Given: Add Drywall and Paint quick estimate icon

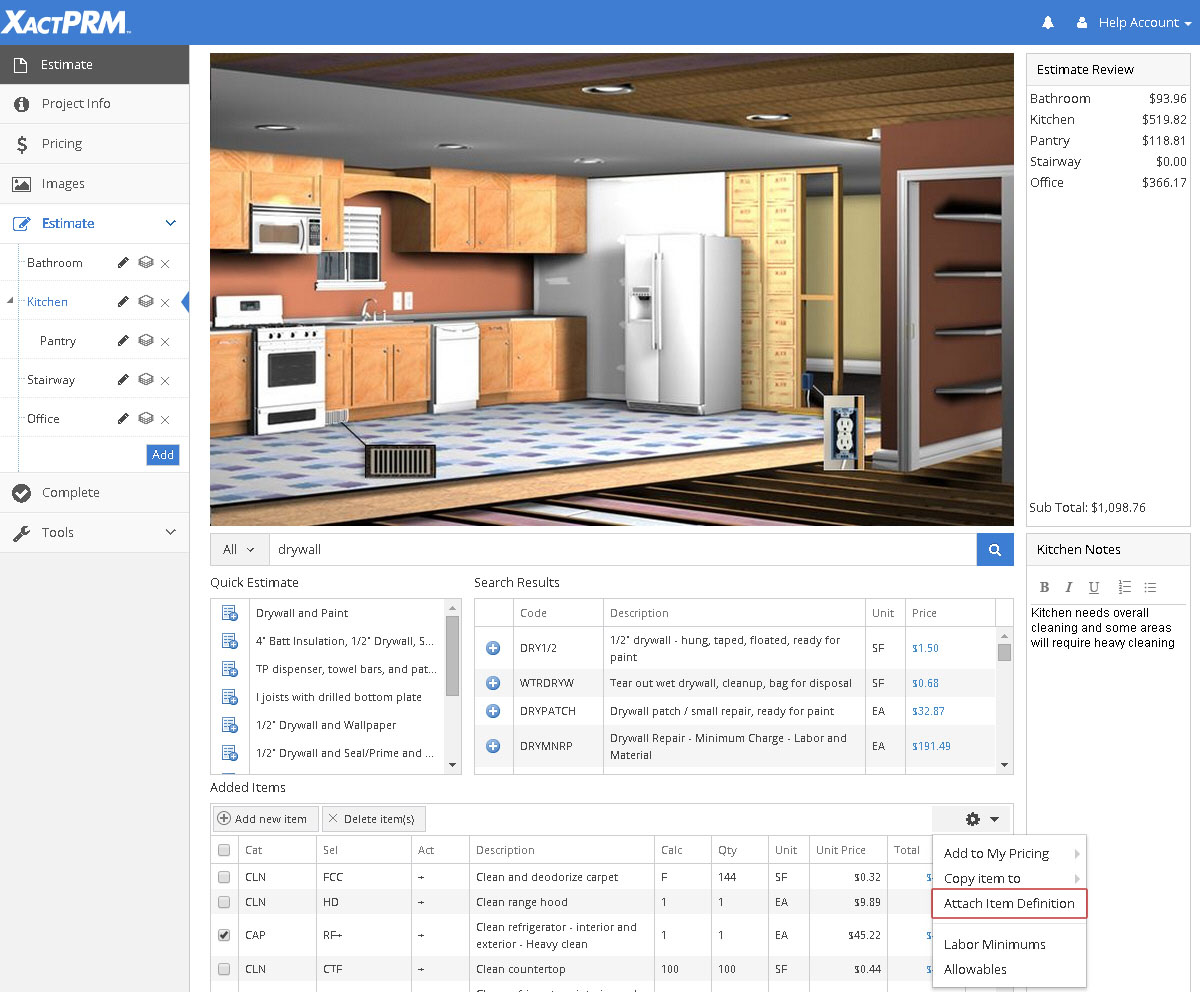Looking at the screenshot, I should coord(229,613).
